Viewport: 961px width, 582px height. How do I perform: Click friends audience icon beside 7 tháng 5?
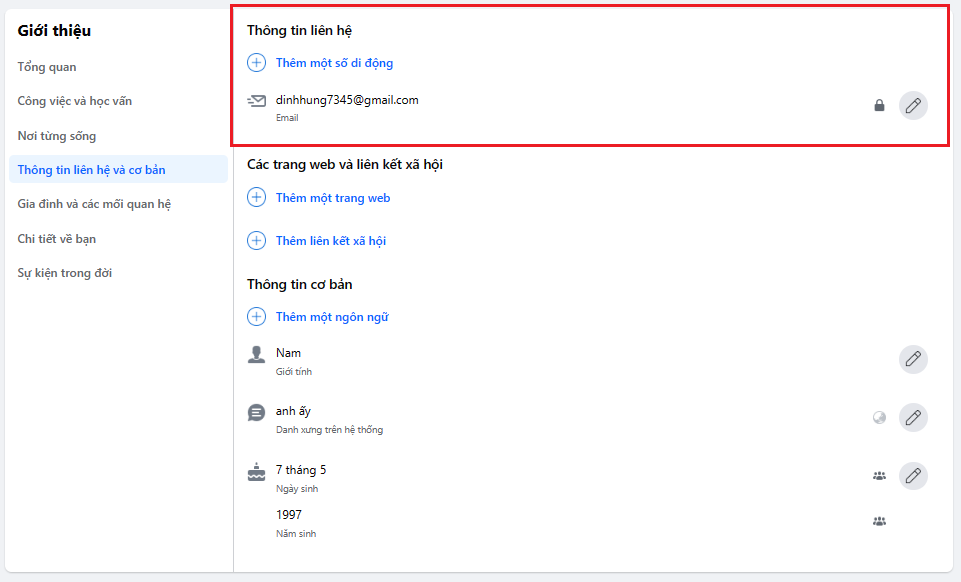click(x=879, y=476)
